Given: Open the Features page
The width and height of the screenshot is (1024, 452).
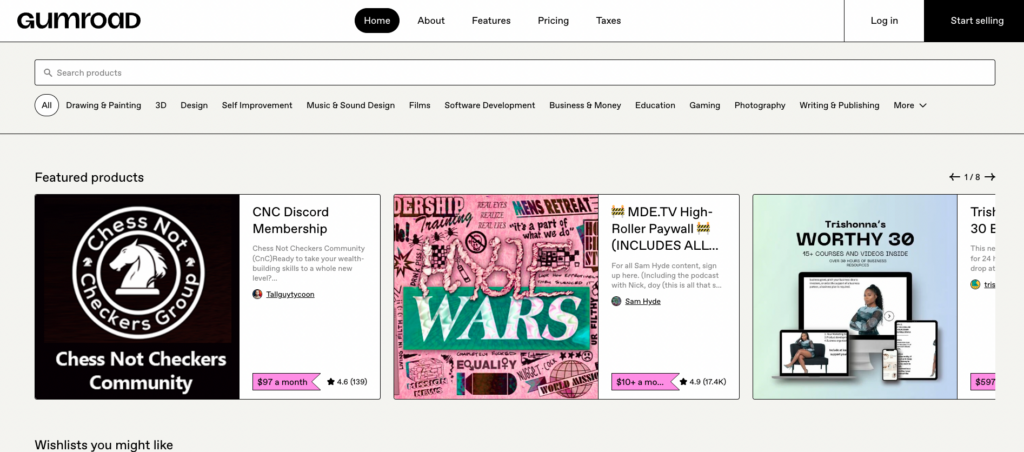Looking at the screenshot, I should [491, 20].
